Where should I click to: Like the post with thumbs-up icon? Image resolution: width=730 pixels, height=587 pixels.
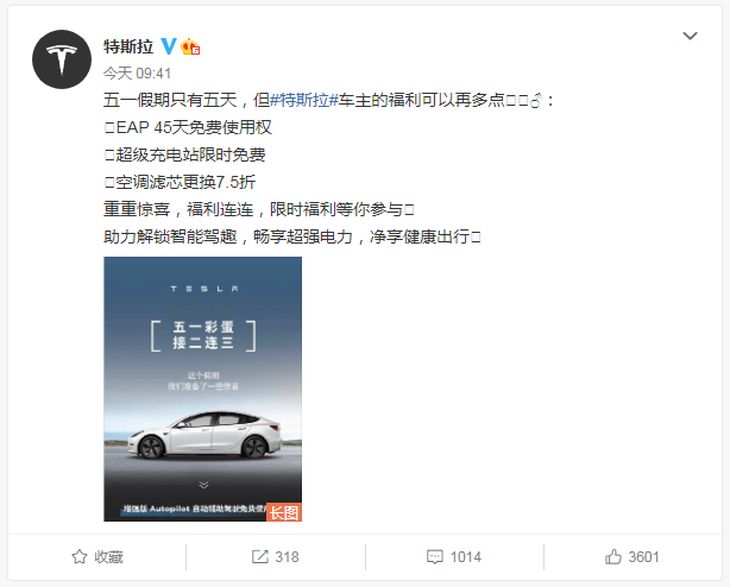coord(613,557)
